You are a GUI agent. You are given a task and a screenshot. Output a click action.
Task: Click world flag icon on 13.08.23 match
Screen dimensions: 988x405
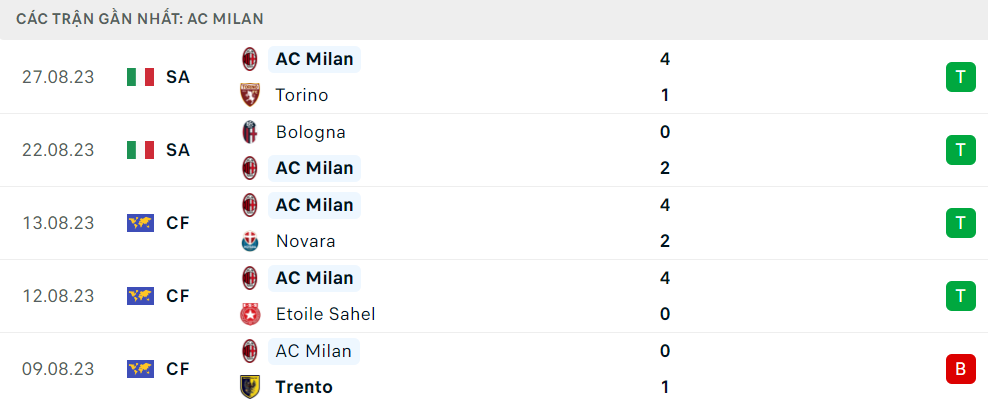tap(141, 223)
